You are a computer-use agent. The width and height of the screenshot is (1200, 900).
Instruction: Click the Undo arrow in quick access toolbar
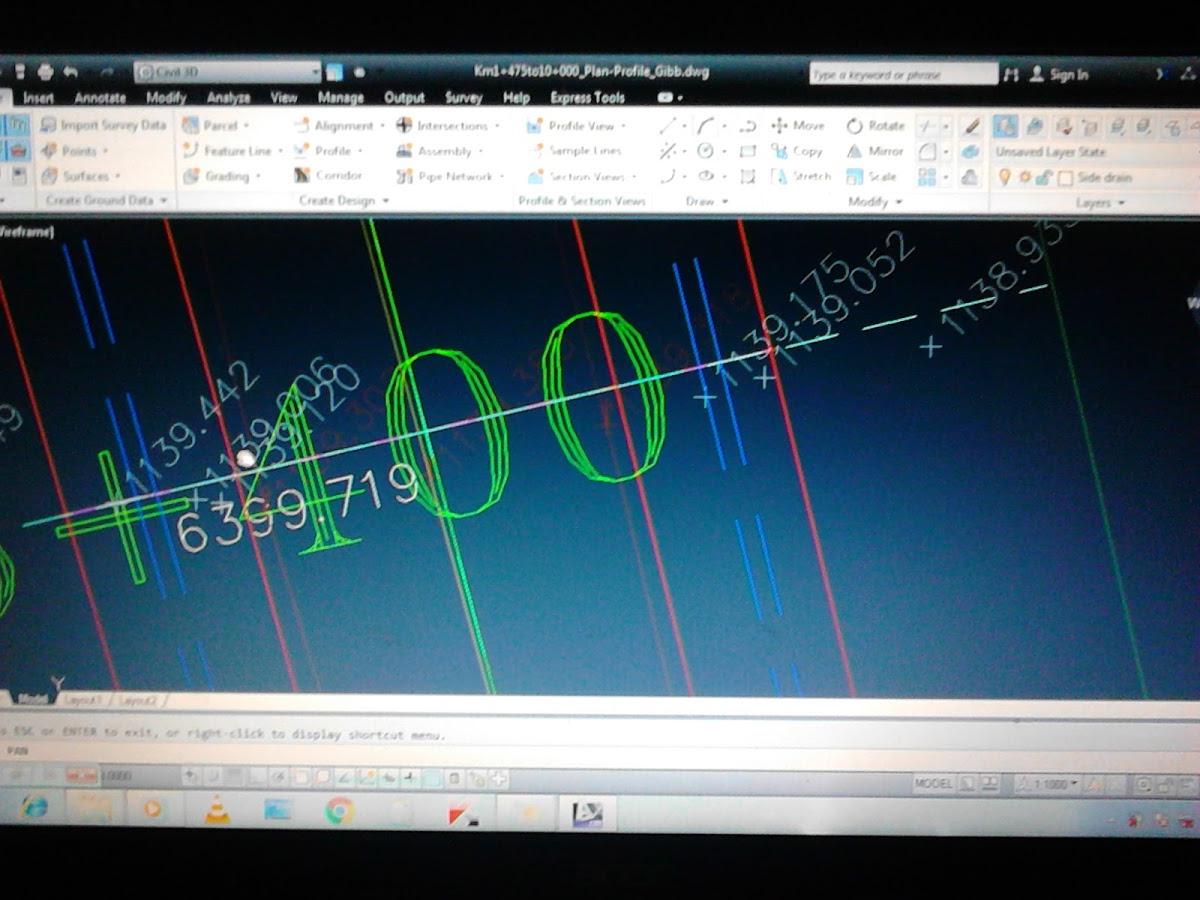[x=71, y=72]
